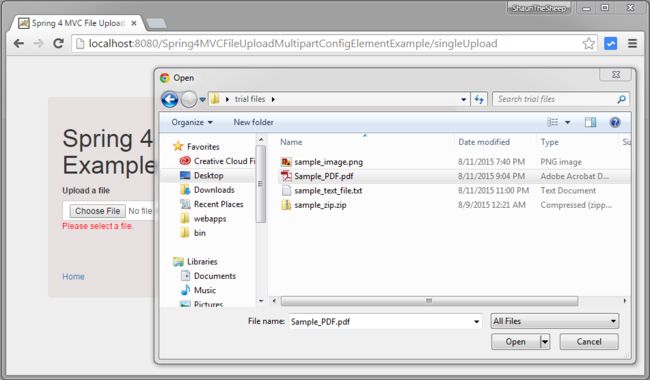Follow the Home link on the page
Image resolution: width=650 pixels, height=380 pixels.
coord(73,276)
